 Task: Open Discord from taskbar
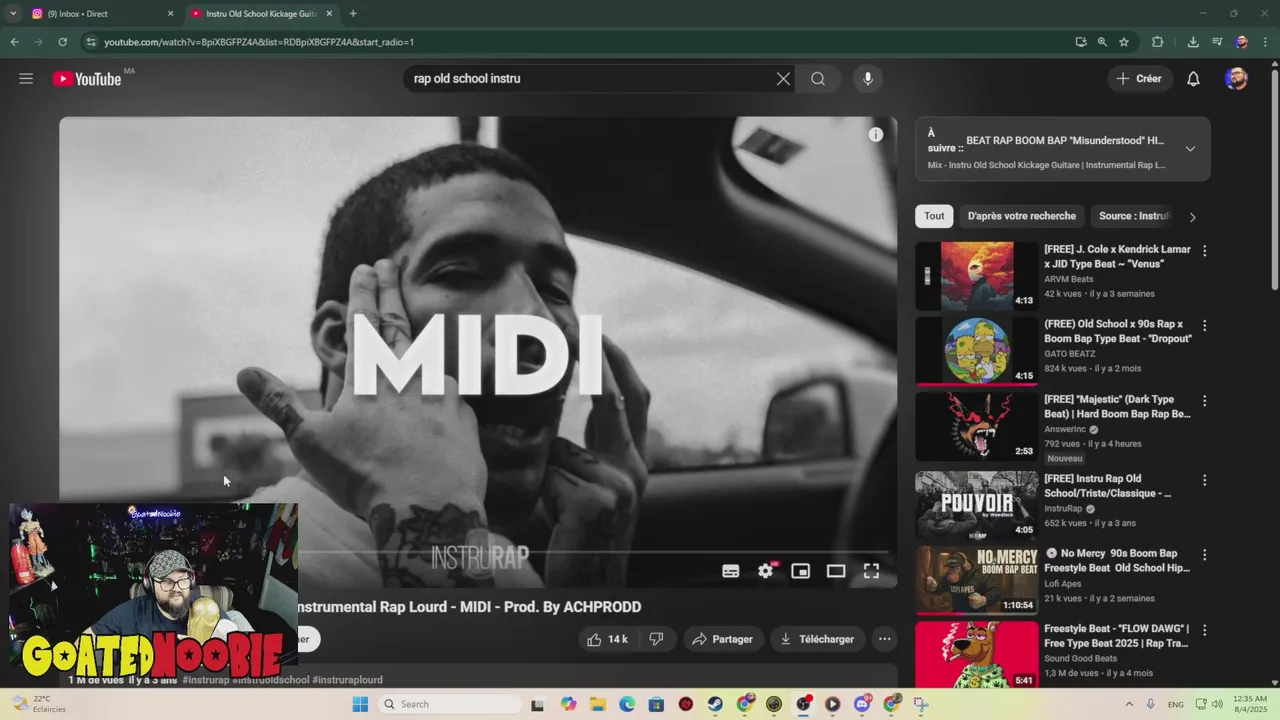click(862, 704)
